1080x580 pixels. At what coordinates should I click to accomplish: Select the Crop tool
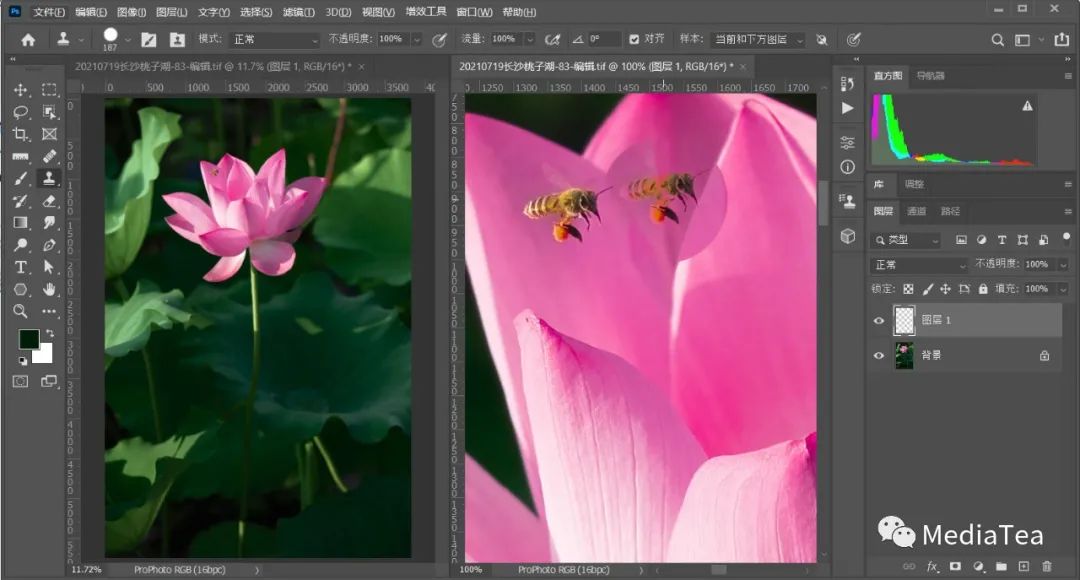click(20, 134)
